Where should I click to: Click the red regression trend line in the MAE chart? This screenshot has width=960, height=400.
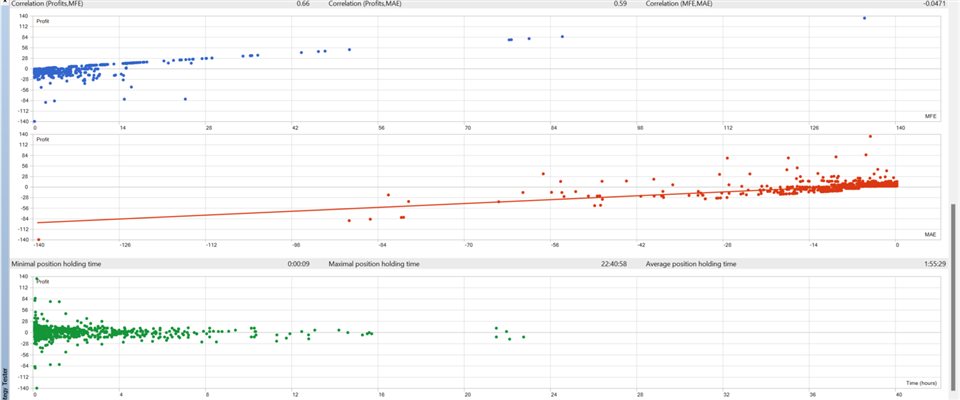(x=465, y=204)
